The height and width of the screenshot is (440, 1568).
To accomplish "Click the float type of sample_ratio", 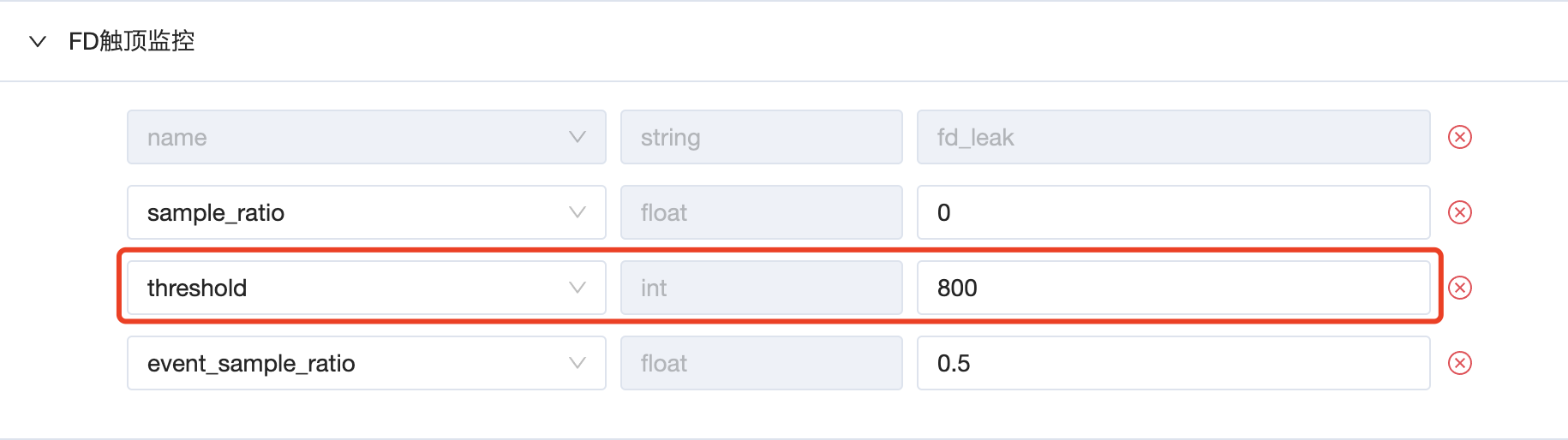I will (x=761, y=212).
